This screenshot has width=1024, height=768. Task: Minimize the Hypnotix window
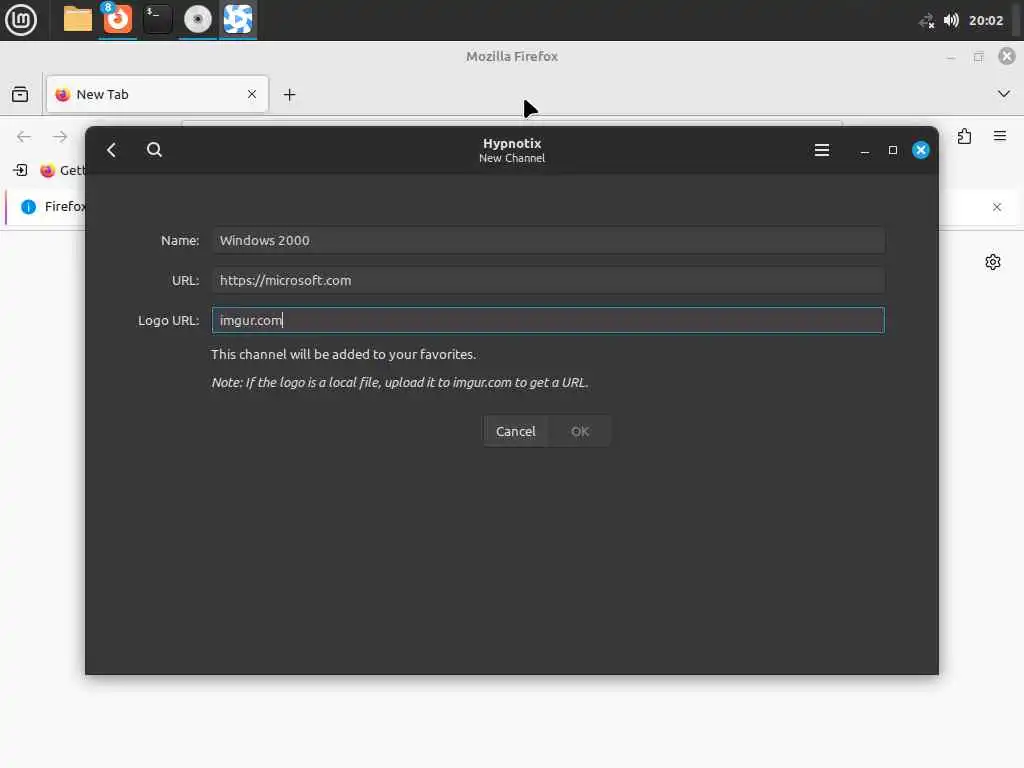click(865, 151)
